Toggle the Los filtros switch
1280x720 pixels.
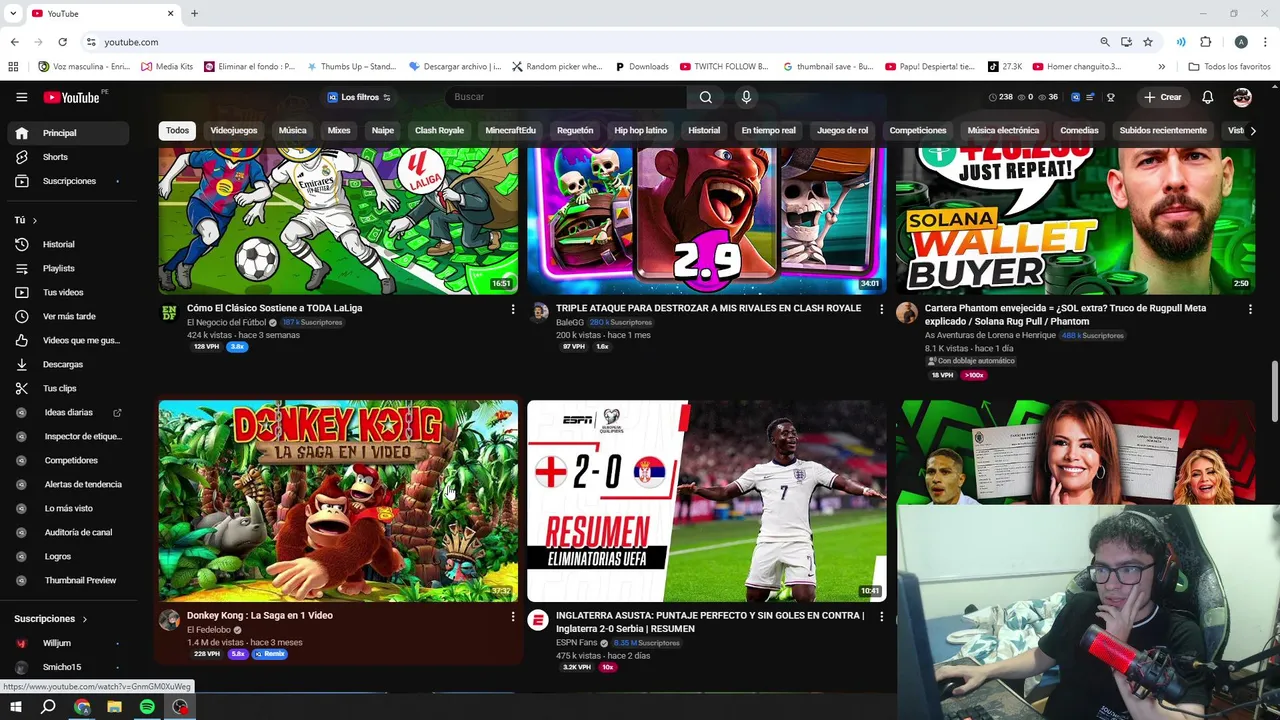(386, 97)
